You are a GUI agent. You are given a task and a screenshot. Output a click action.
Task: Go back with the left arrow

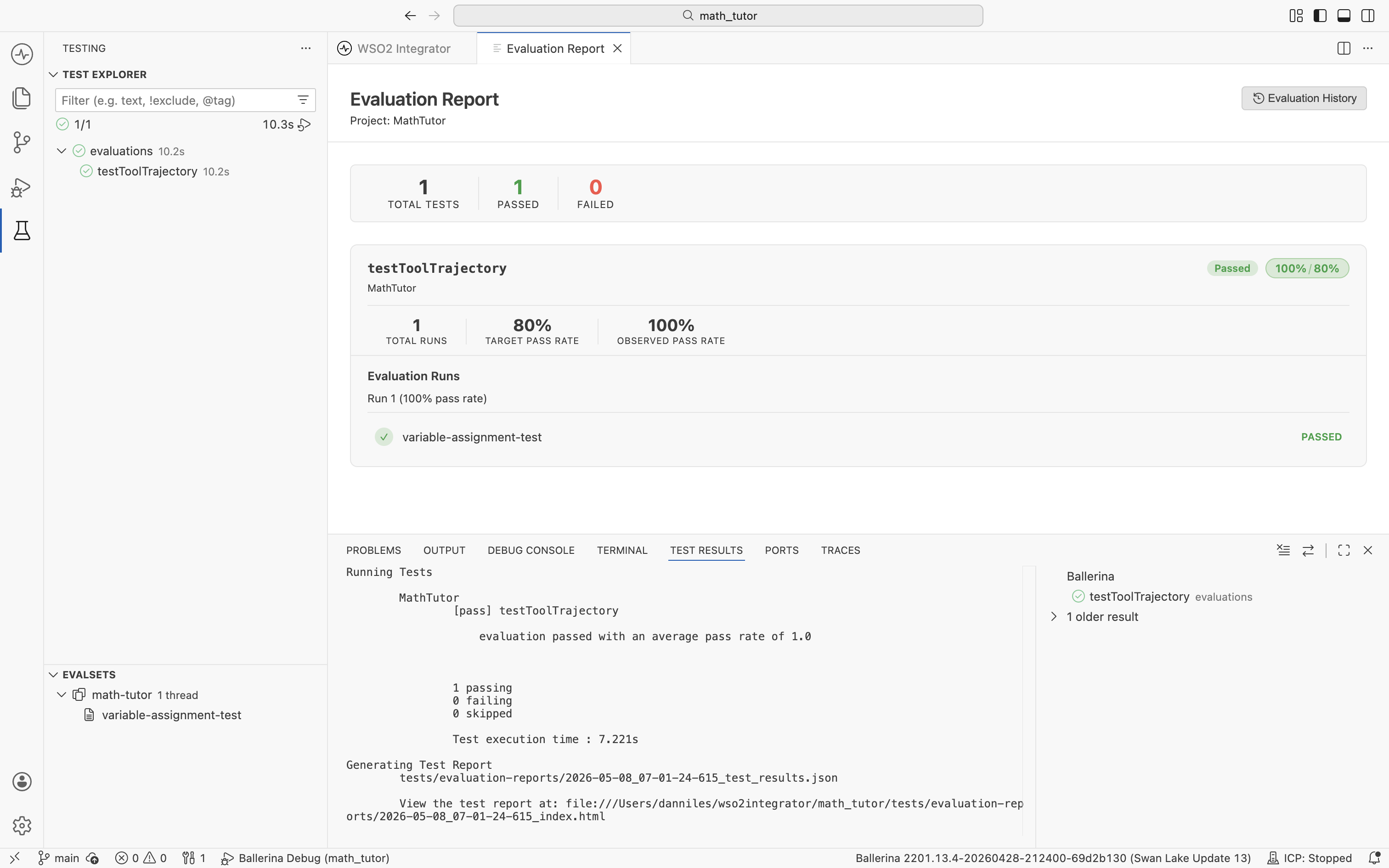[410, 16]
